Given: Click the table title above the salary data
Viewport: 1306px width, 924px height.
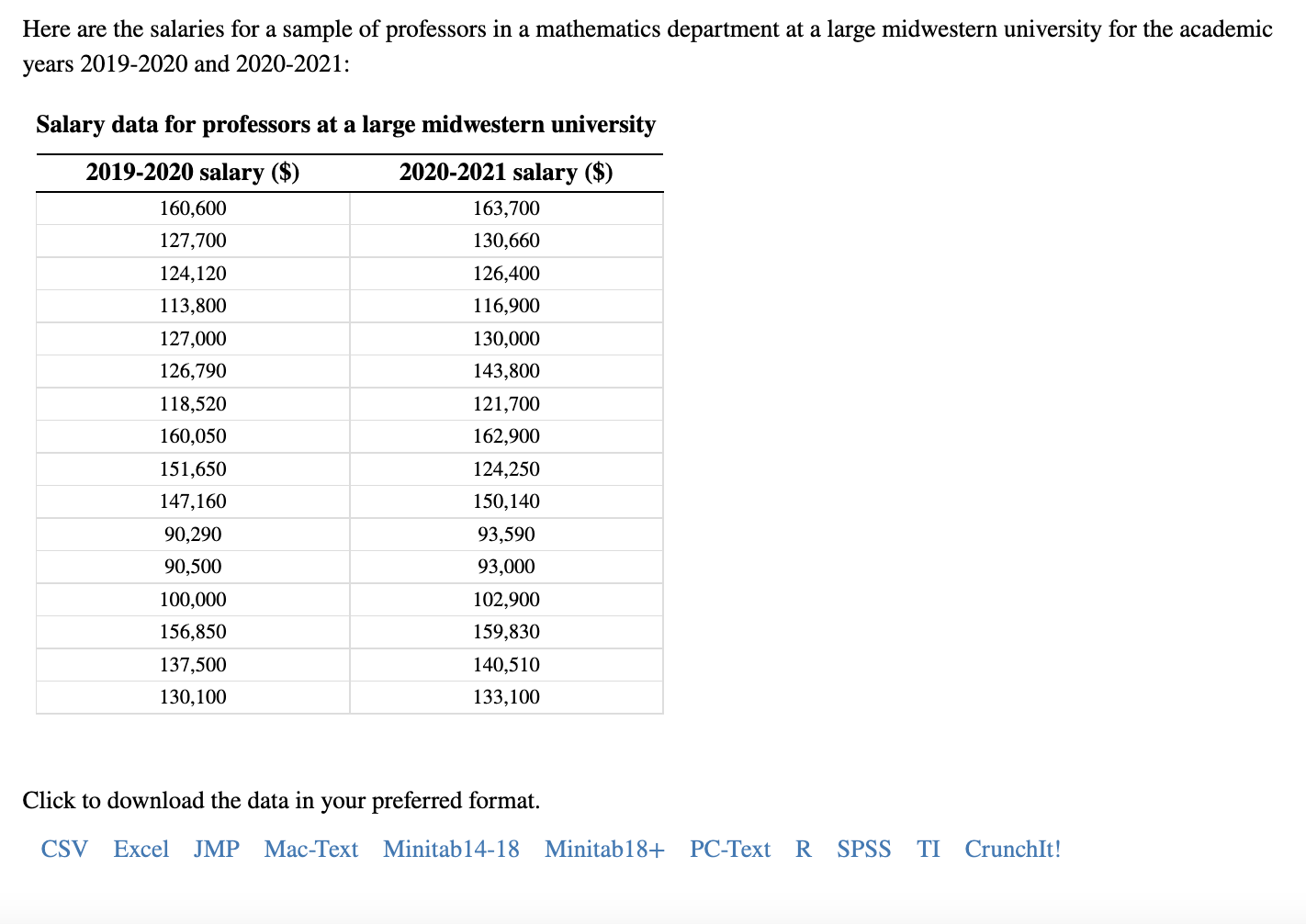Looking at the screenshot, I should point(345,125).
